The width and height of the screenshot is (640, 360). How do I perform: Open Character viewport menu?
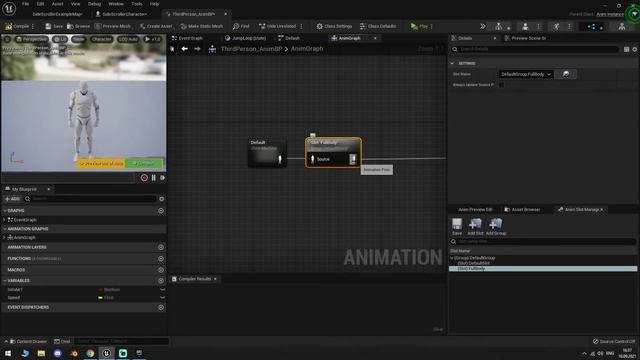(101, 39)
